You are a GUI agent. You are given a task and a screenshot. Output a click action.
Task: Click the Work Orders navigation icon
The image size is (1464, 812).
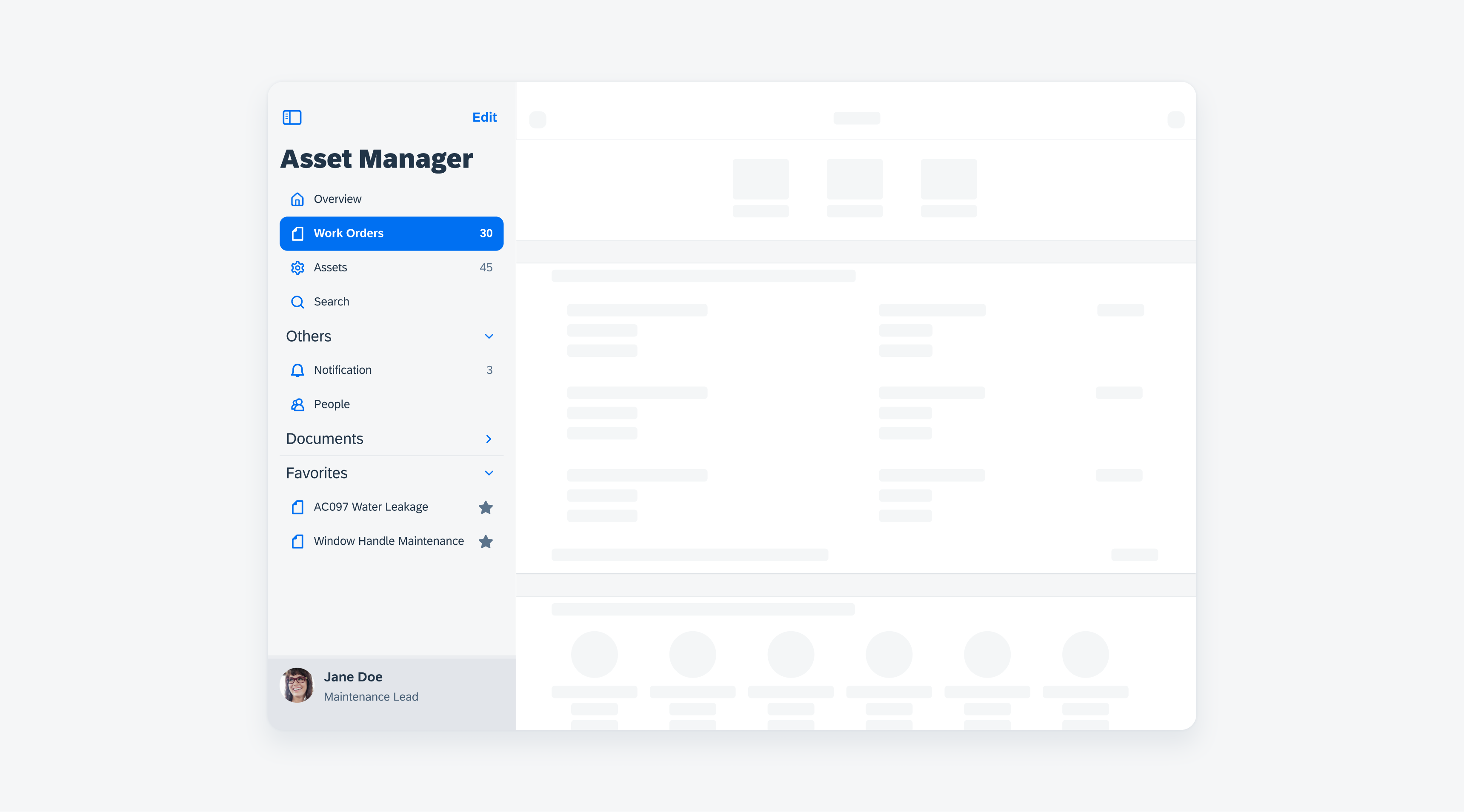pyautogui.click(x=297, y=233)
